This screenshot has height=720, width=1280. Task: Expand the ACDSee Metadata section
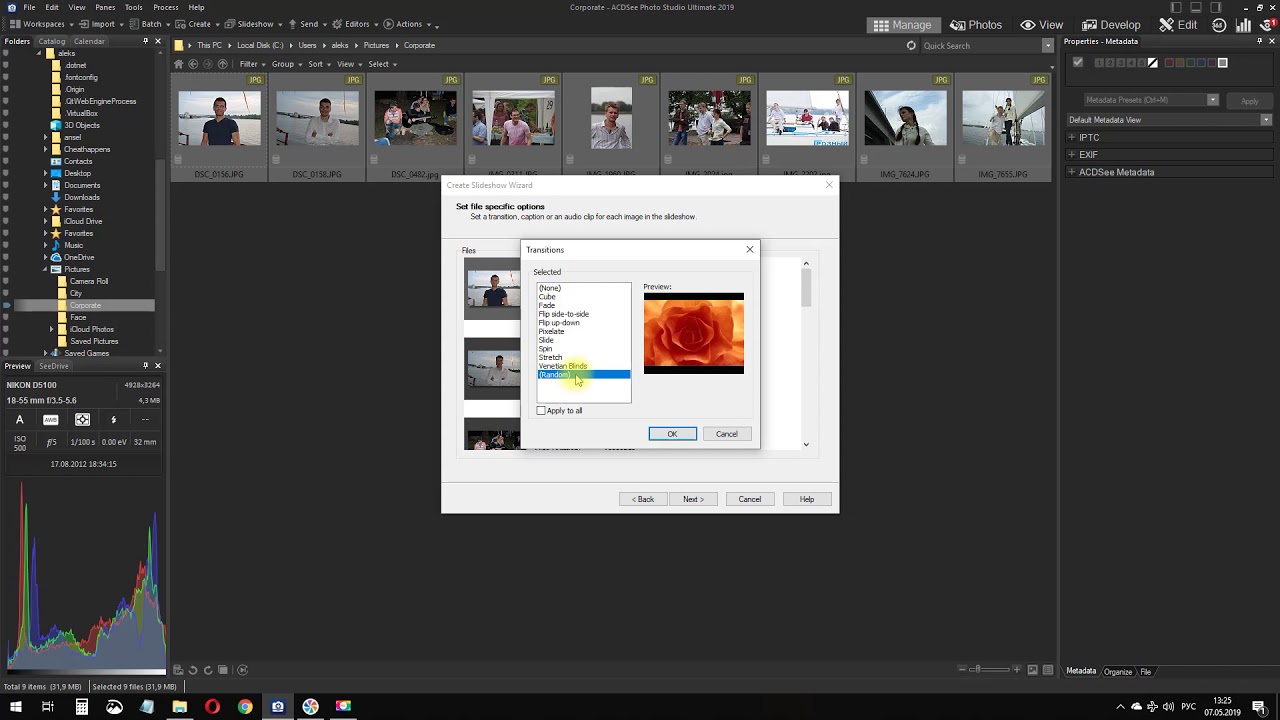click(1072, 172)
